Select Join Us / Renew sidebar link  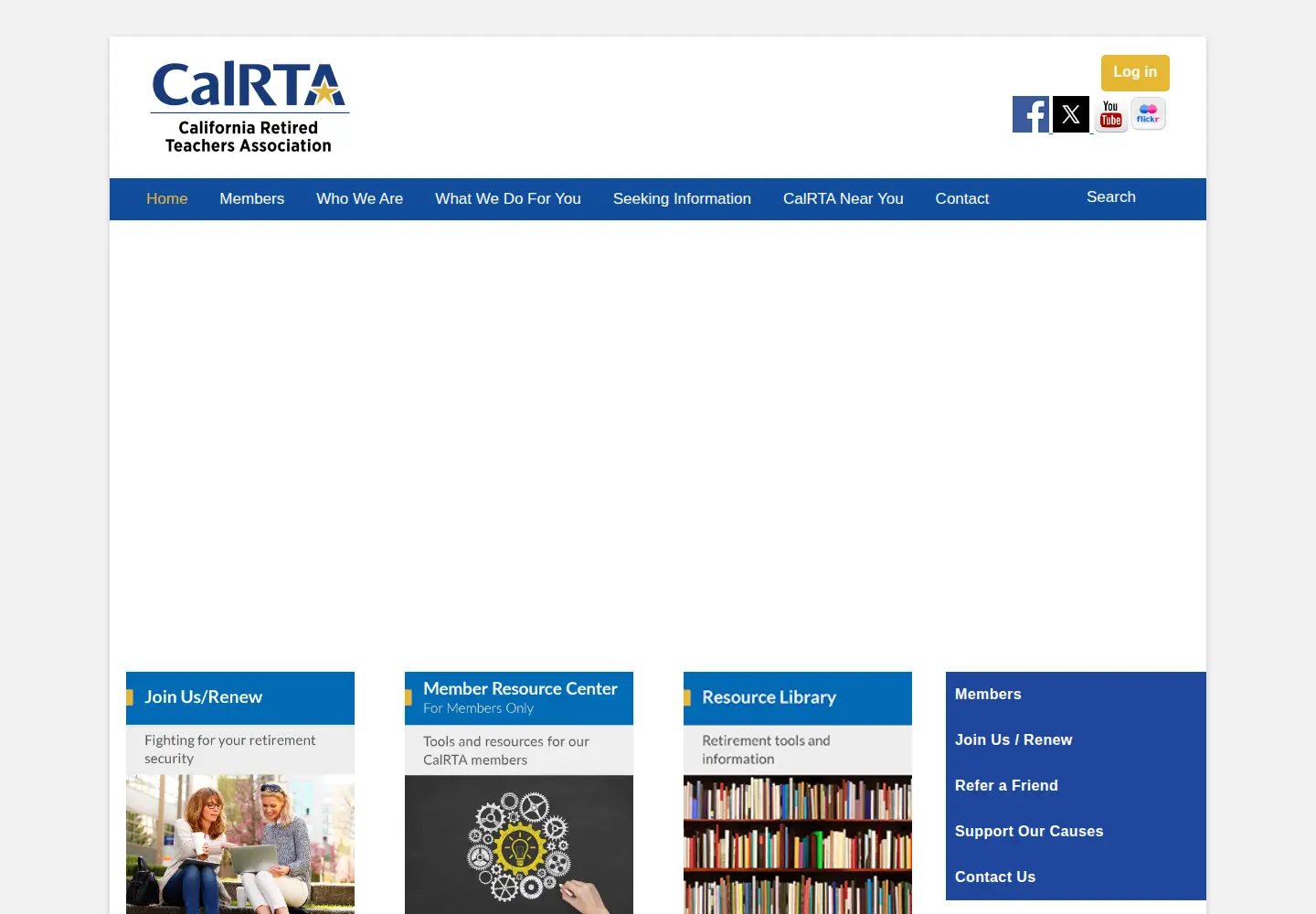(x=1014, y=740)
